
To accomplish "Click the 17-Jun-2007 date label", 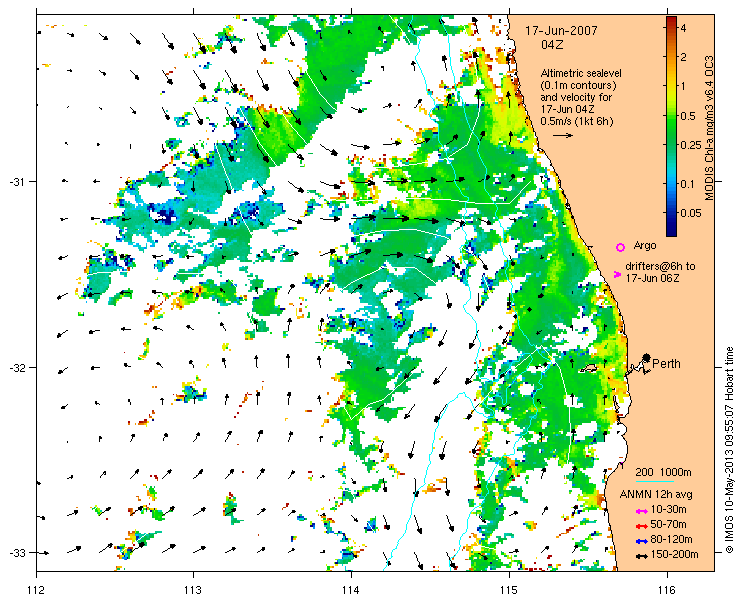I will (x=562, y=31).
